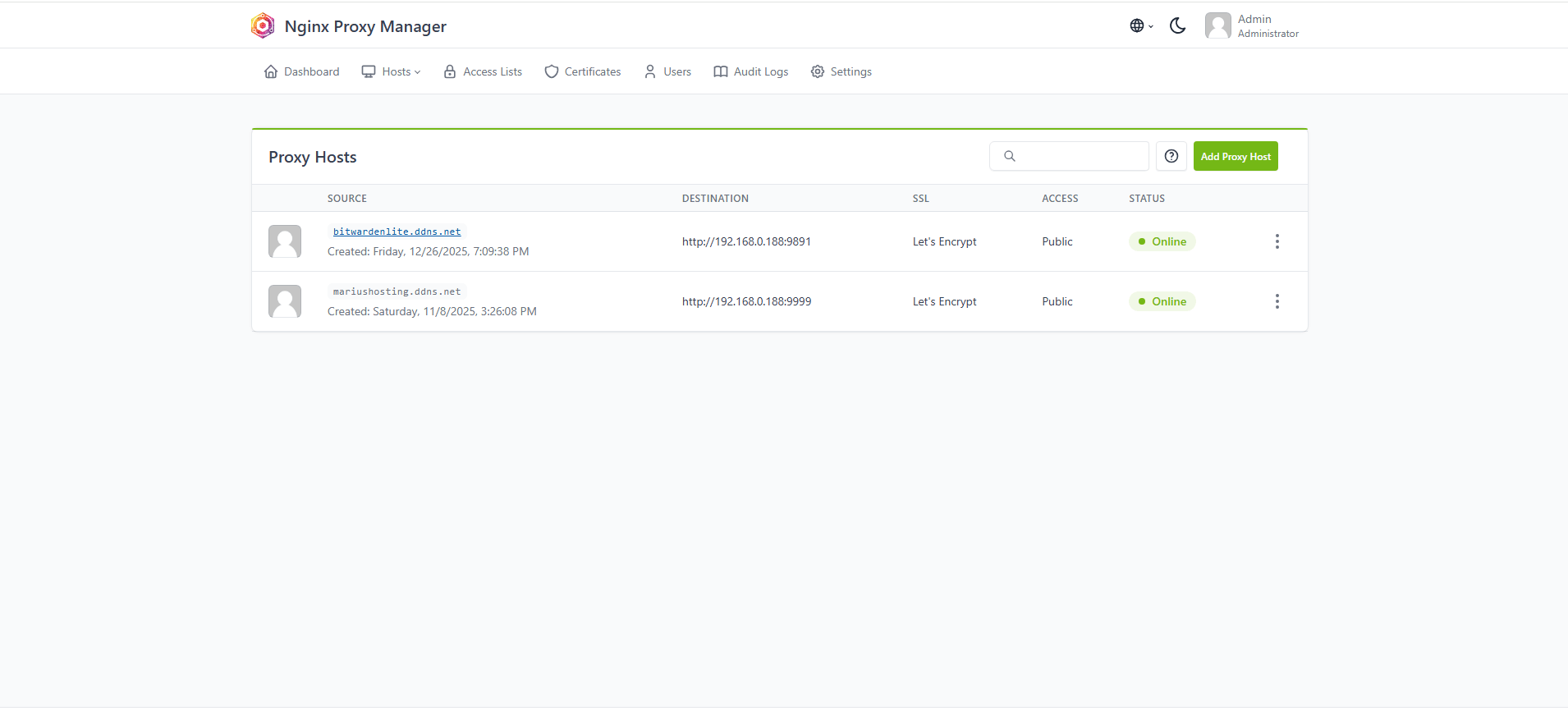
Task: Open the language globe selector
Action: (x=1141, y=25)
